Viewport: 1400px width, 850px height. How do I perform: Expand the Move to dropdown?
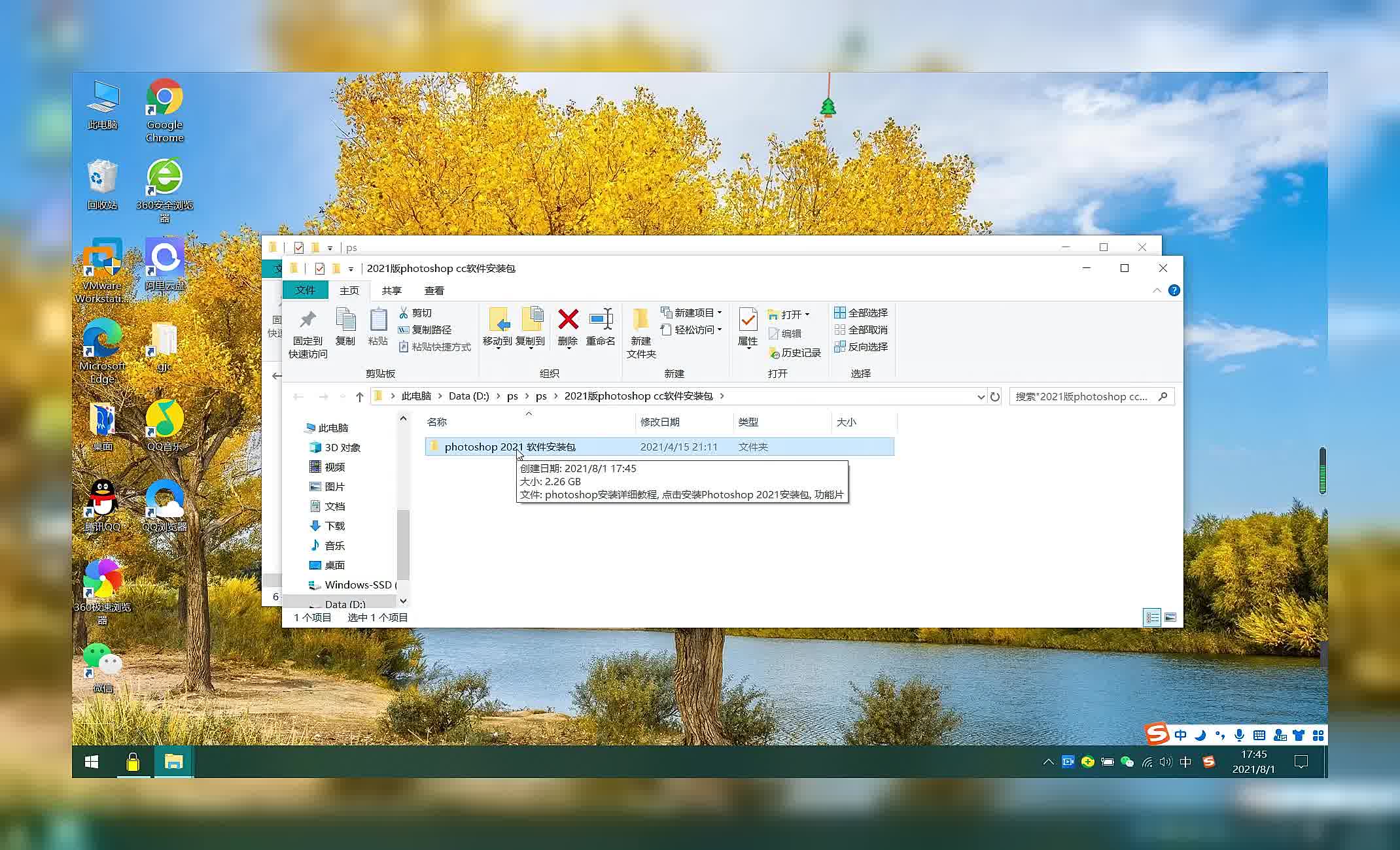click(497, 348)
